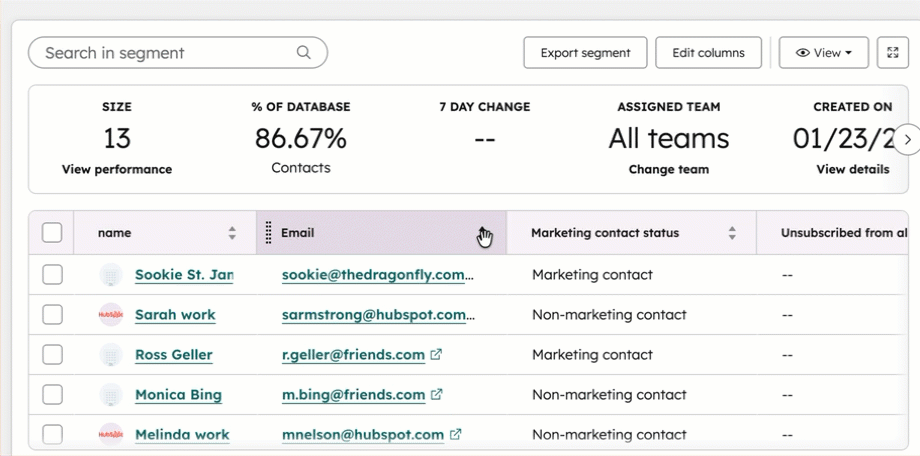Tick the checkbox for Sookie St. James
Viewport: 920px width, 456px height.
pyautogui.click(x=52, y=275)
